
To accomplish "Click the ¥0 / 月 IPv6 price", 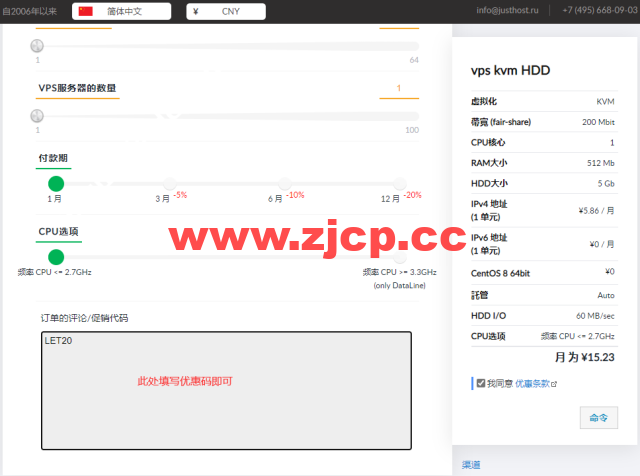I will (602, 244).
